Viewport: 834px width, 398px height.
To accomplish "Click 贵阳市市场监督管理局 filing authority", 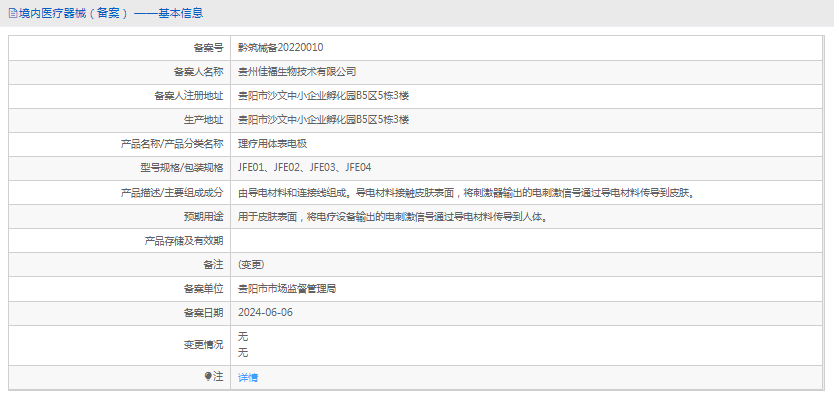I will (287, 289).
